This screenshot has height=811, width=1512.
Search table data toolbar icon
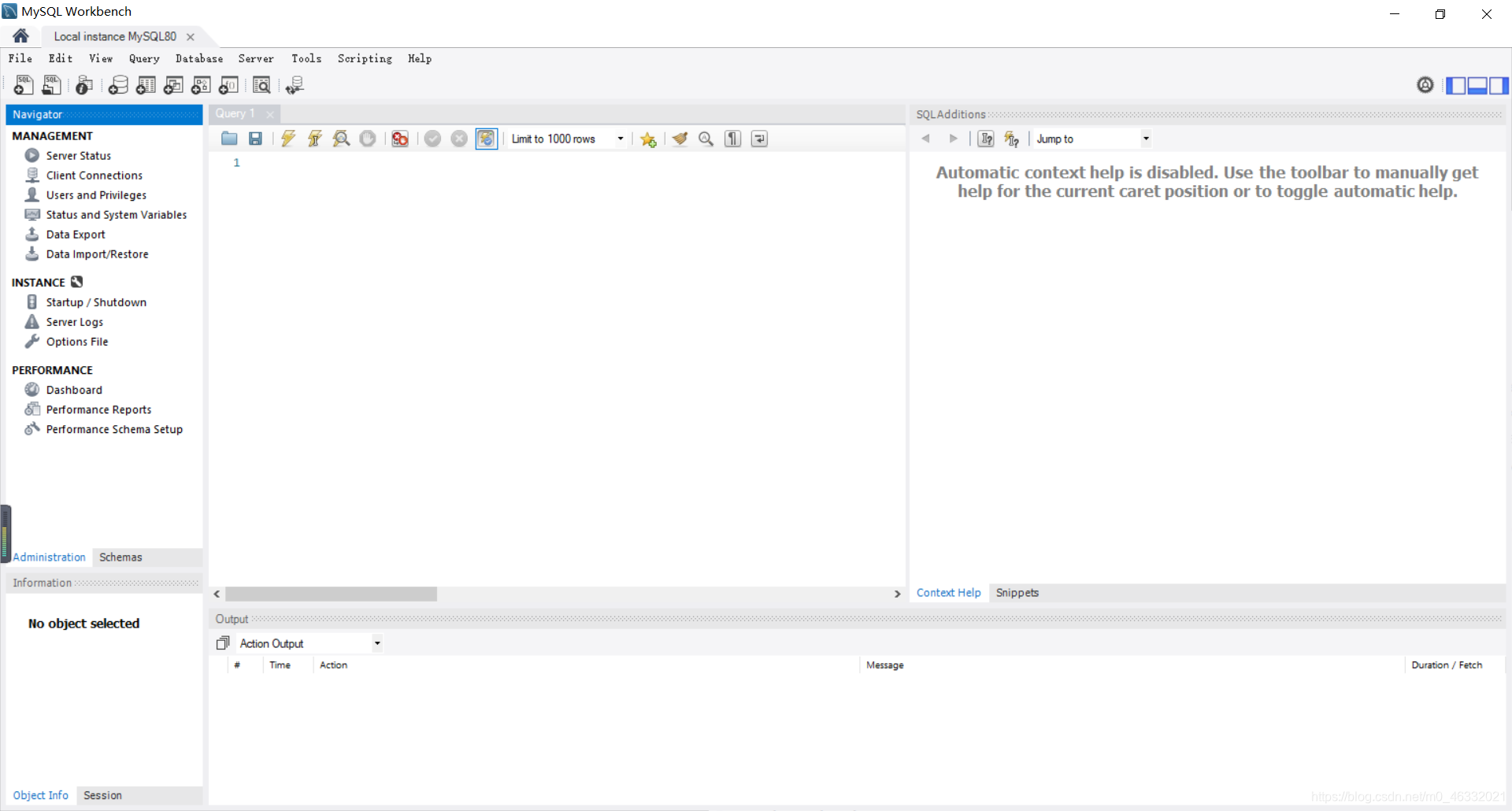tap(261, 85)
